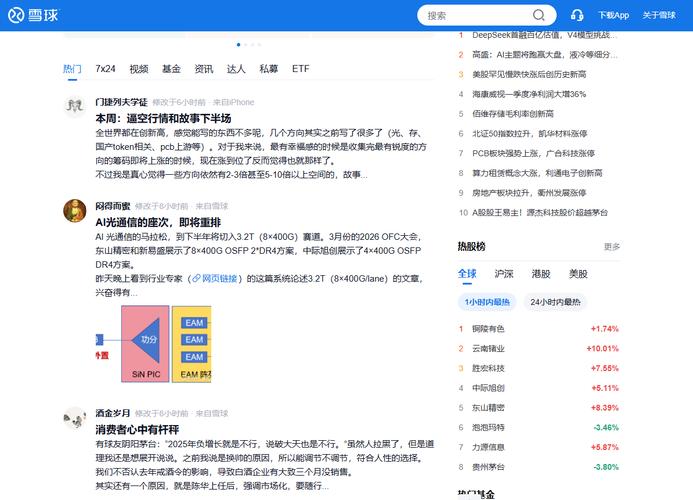The width and height of the screenshot is (693, 500).
Task: Switch to the 视频 tab
Action: [x=139, y=69]
